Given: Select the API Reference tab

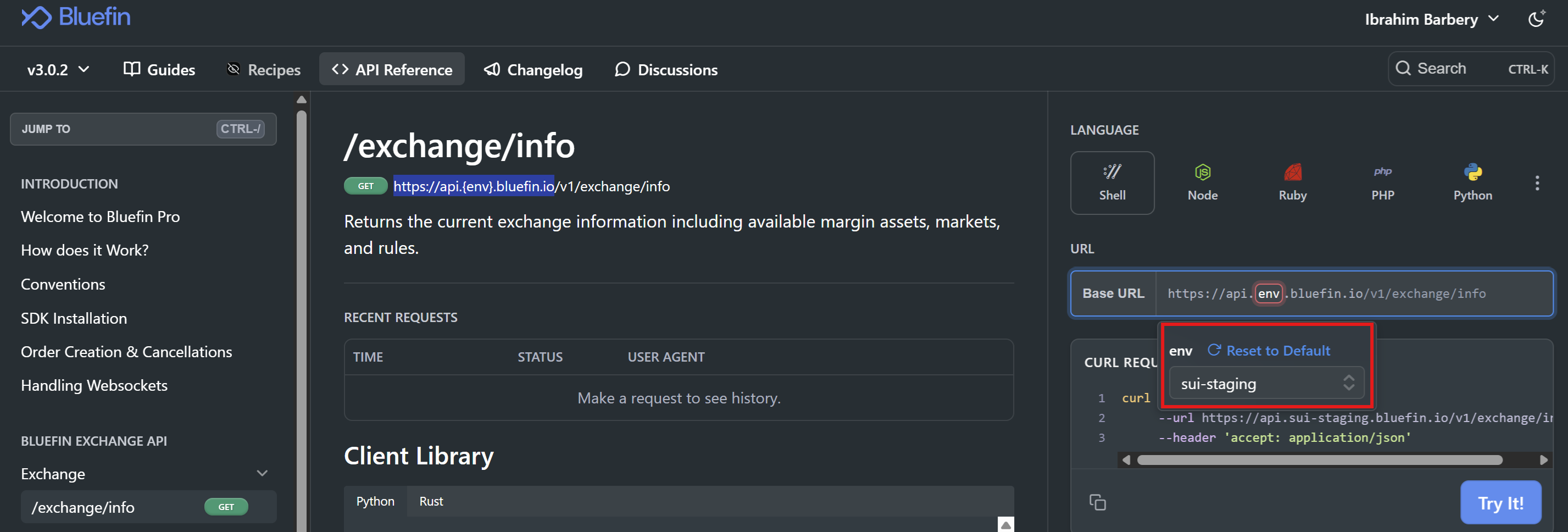Looking at the screenshot, I should click(x=392, y=69).
